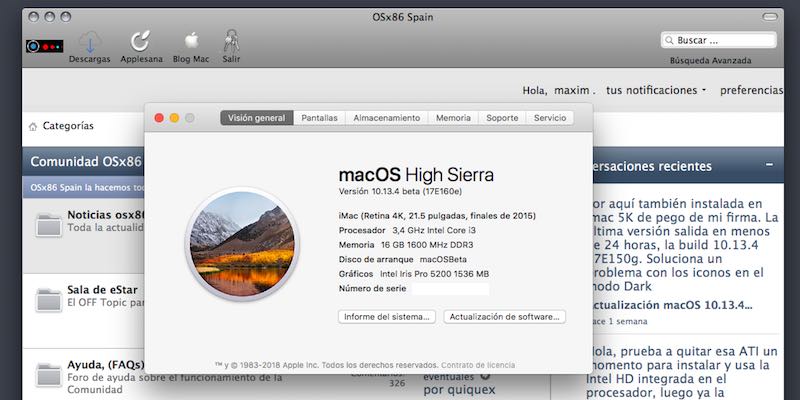This screenshot has width=800, height=400.
Task: Click Actualización de software button
Action: tap(505, 317)
